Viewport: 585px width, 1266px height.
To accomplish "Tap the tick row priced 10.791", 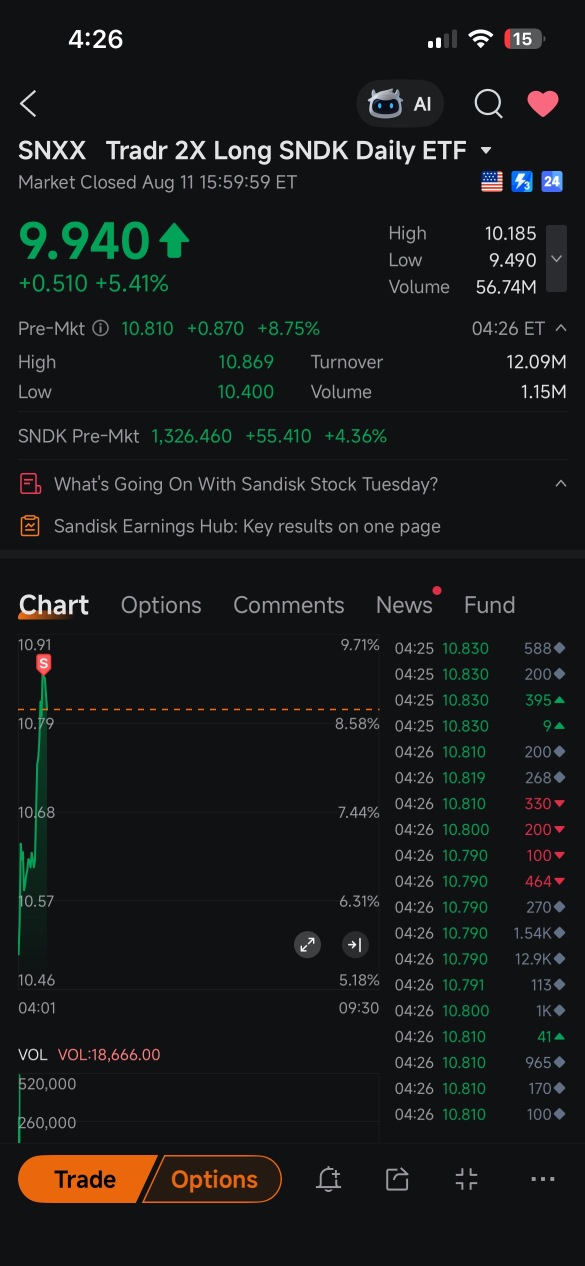I will [481, 985].
